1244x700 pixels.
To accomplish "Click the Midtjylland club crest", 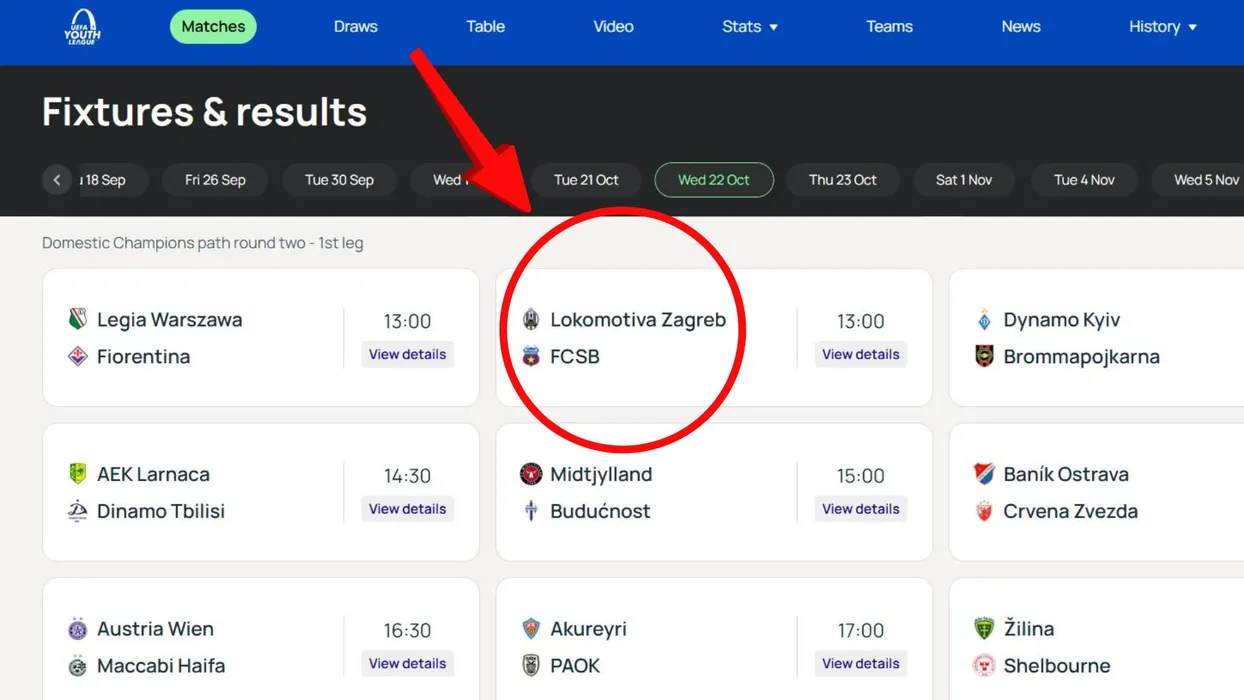I will pos(531,474).
